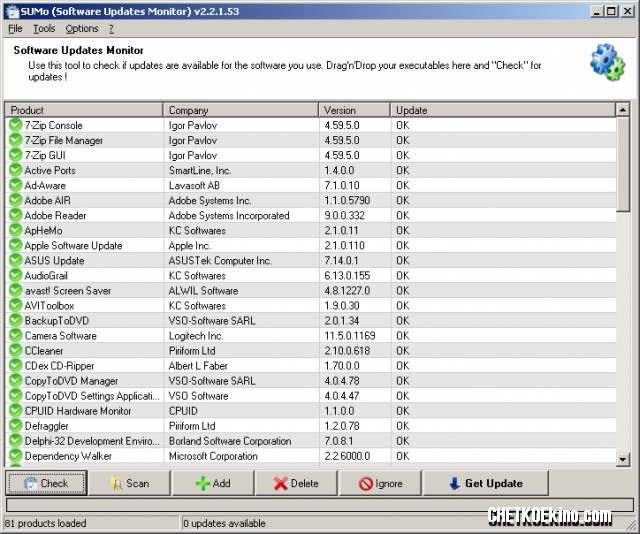Click the status icon next to ApHeMo
Image resolution: width=640 pixels, height=534 pixels.
coord(16,230)
